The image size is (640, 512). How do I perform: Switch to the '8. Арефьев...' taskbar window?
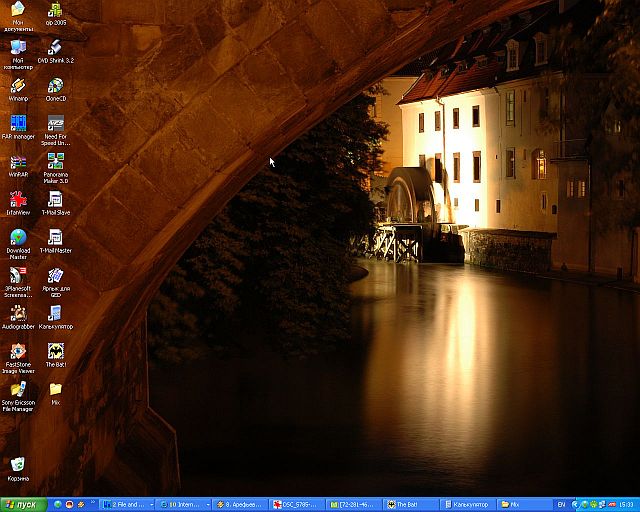[240, 505]
